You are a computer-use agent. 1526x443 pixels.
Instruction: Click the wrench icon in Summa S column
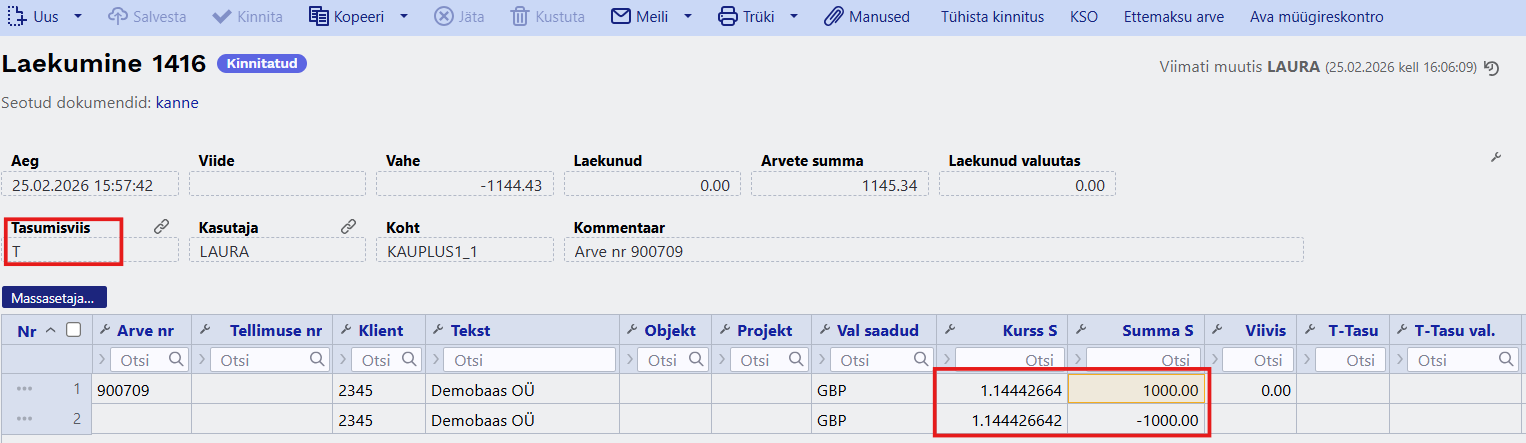tap(1081, 330)
